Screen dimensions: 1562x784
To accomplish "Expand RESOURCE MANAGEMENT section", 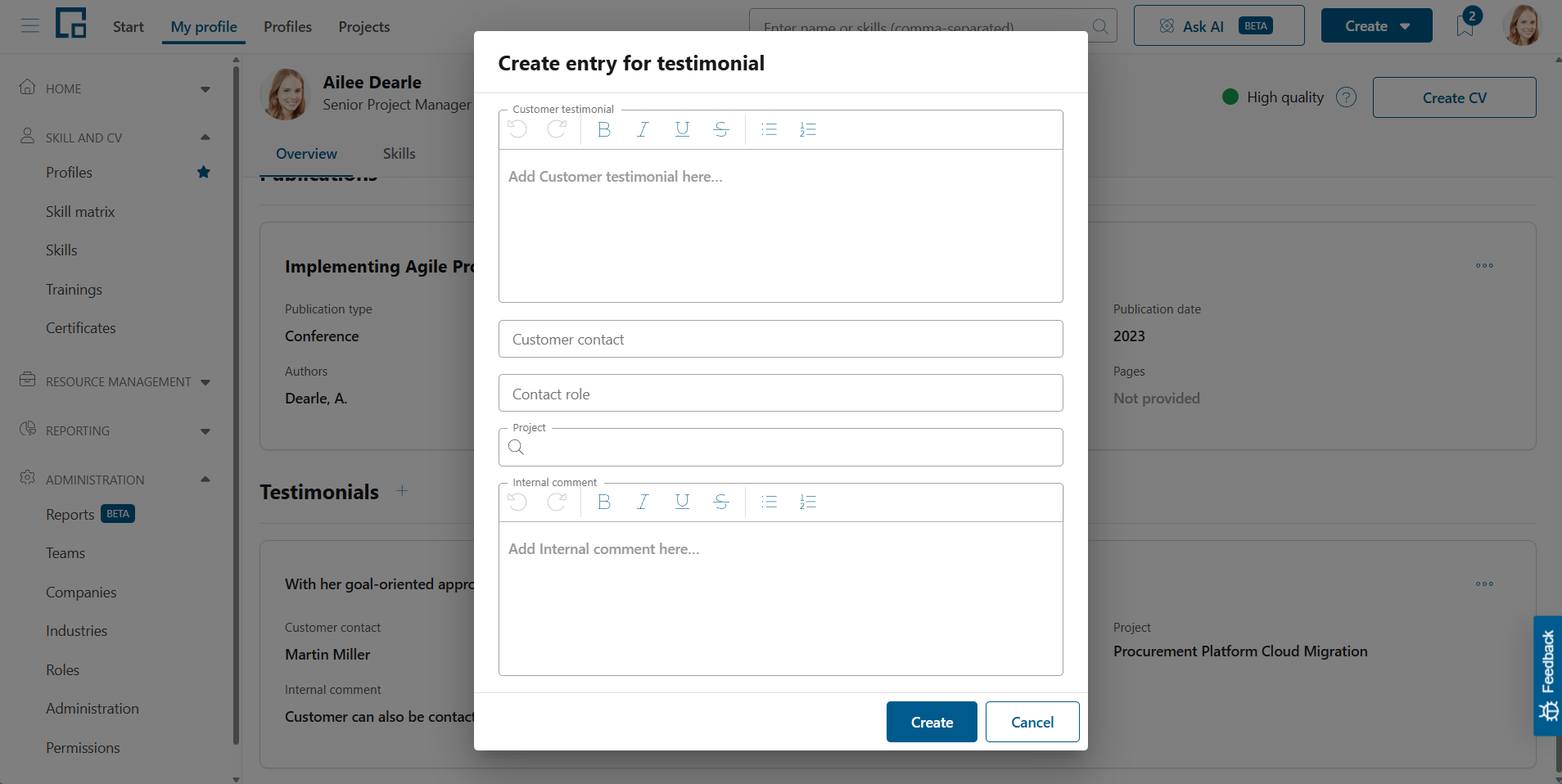I will point(205,382).
